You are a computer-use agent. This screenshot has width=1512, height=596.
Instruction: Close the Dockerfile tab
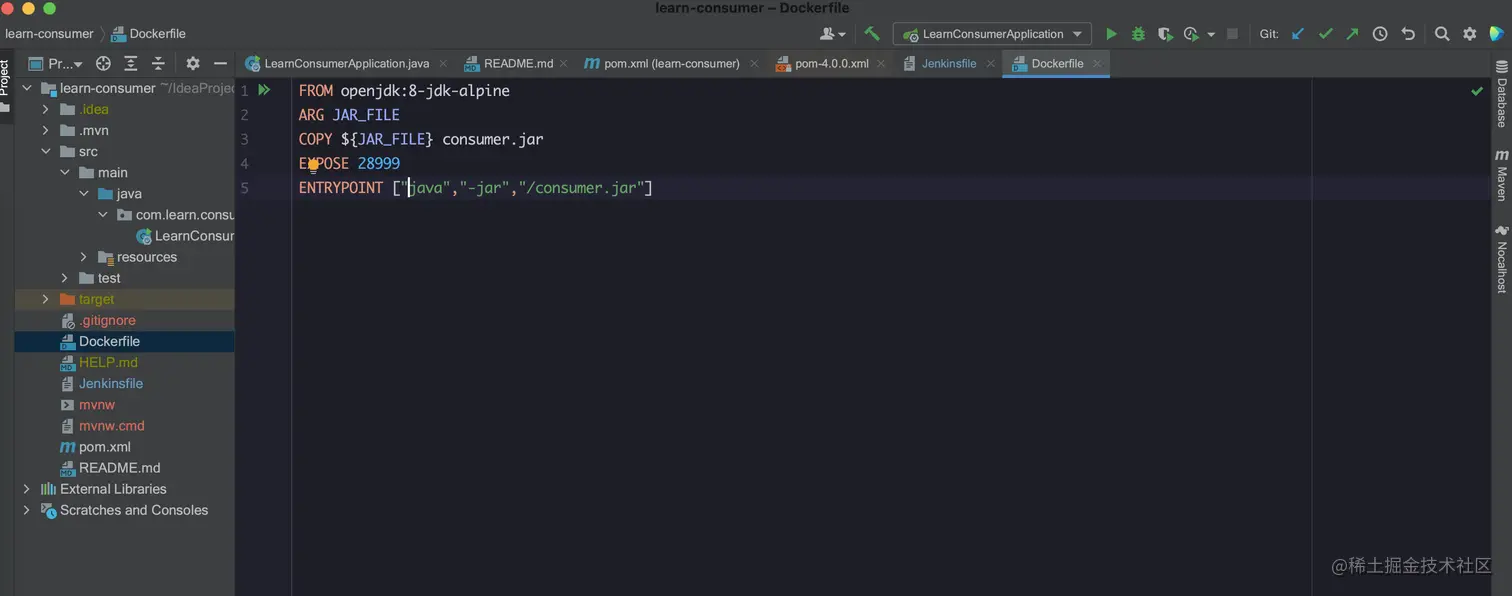[x=1097, y=63]
